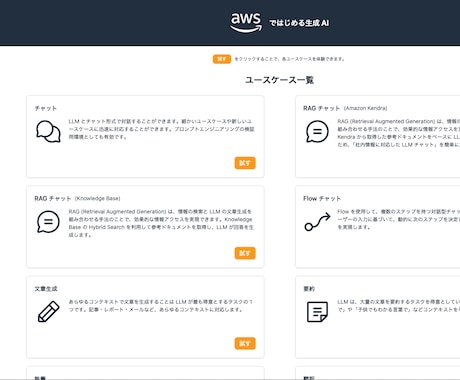
Task: Click the チャット card title
Action: click(46, 108)
